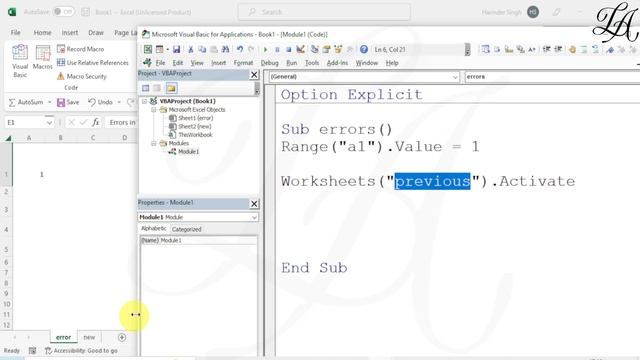Click the blue Help question mark icon
Viewport: 640px width, 360px height.
(364, 49)
